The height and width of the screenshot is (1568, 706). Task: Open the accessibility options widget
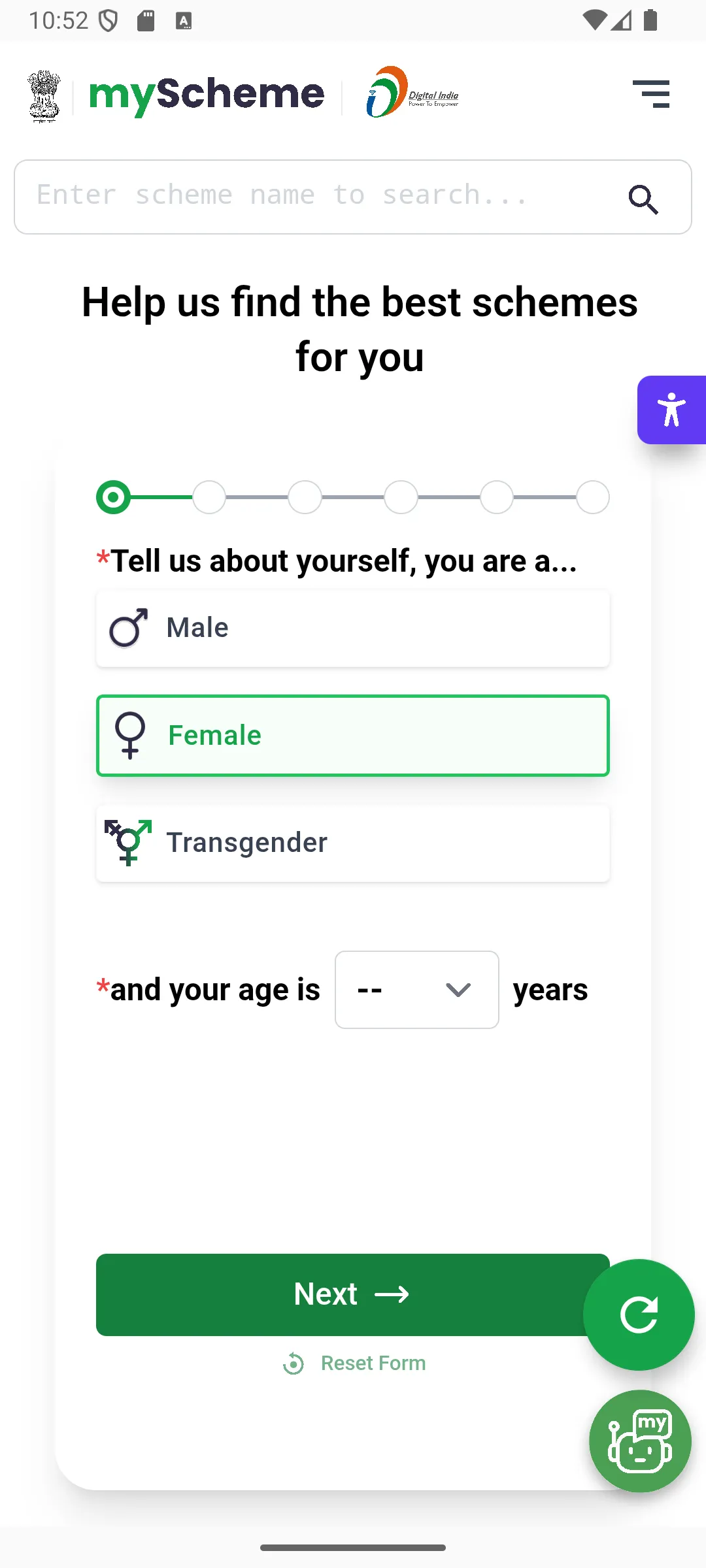click(671, 410)
